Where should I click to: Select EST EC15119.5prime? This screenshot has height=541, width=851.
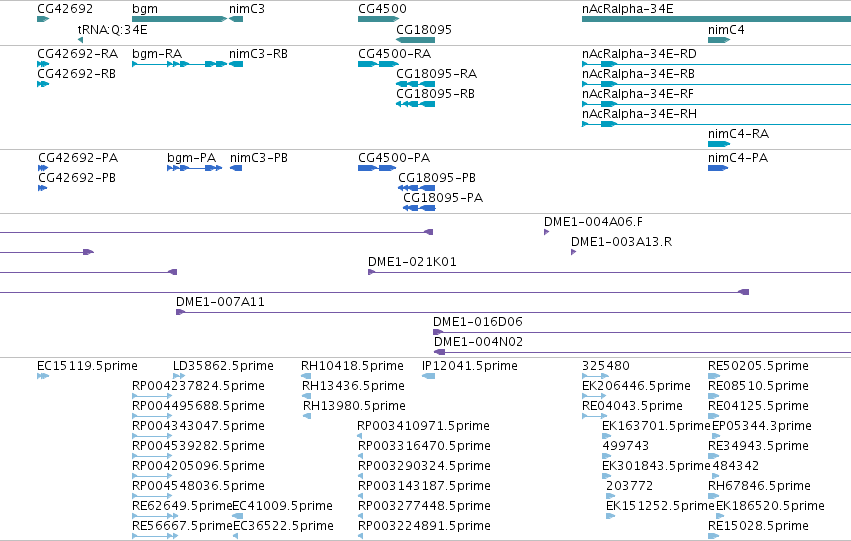[43, 376]
